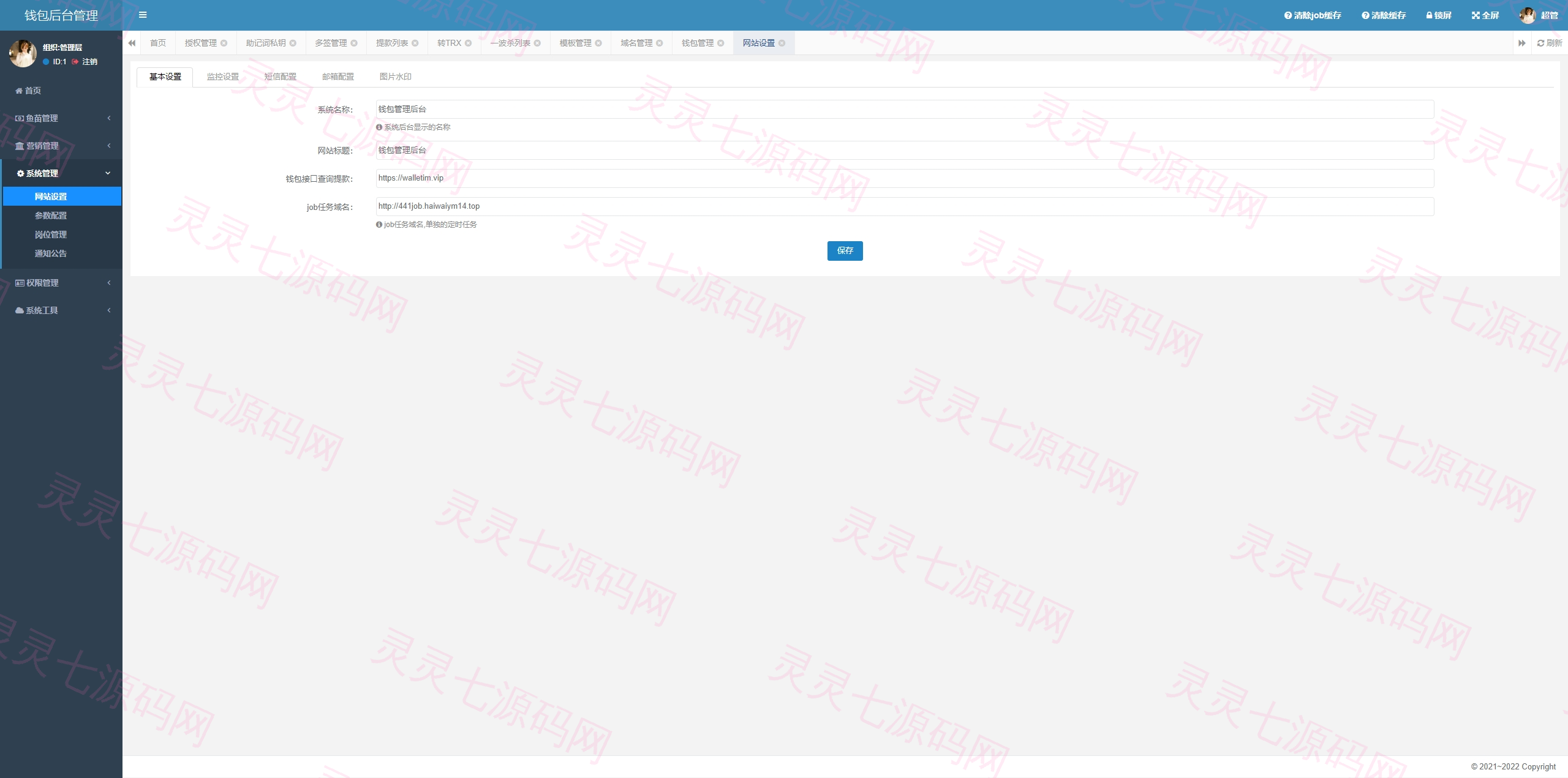Open the 超管 user avatar menu
Viewport: 1568px width, 778px height.
point(1539,15)
